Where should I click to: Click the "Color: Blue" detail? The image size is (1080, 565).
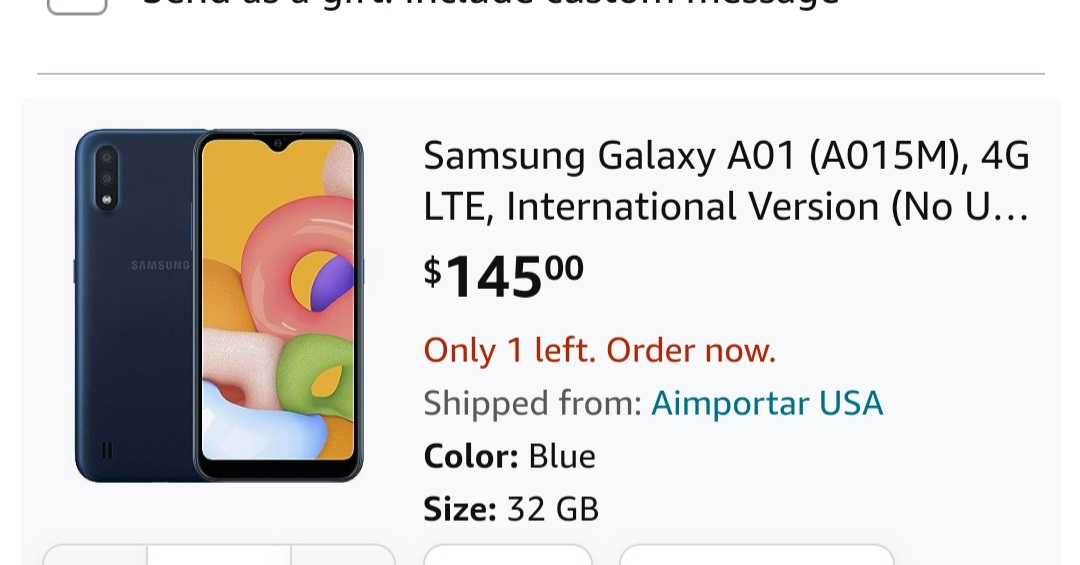[x=509, y=456]
